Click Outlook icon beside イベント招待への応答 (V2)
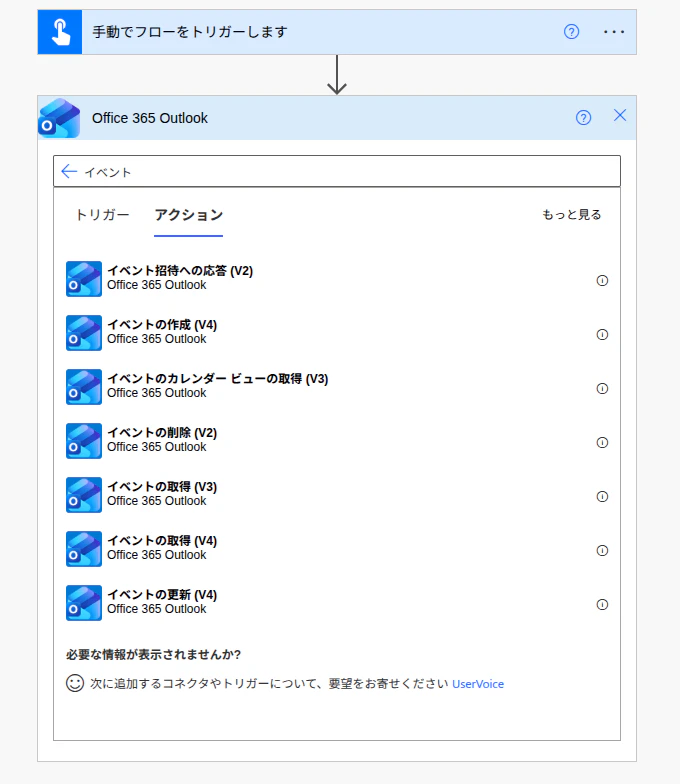This screenshot has height=784, width=680. tap(84, 278)
